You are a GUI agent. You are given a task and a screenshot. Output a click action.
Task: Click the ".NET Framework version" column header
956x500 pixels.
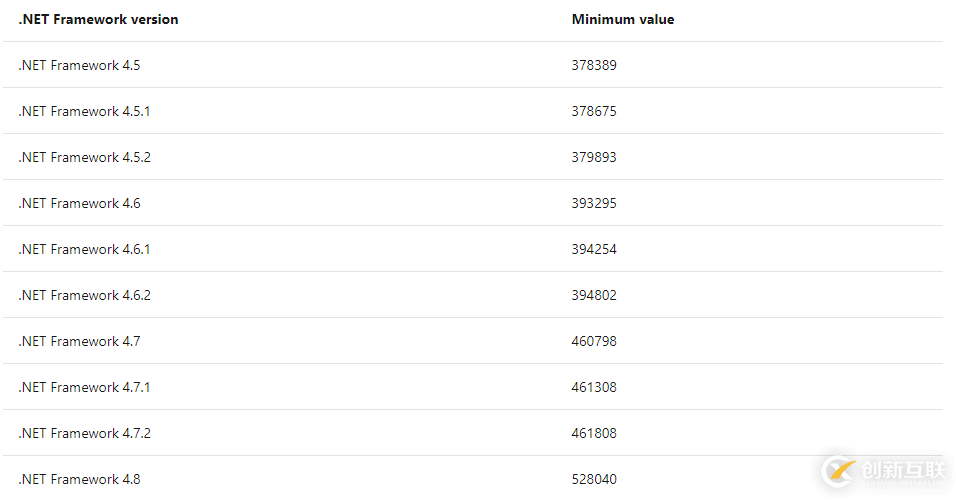tap(98, 19)
